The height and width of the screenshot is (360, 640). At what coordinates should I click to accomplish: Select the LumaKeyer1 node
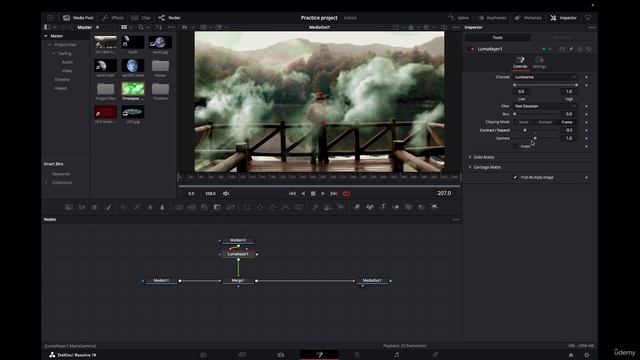[x=238, y=254]
